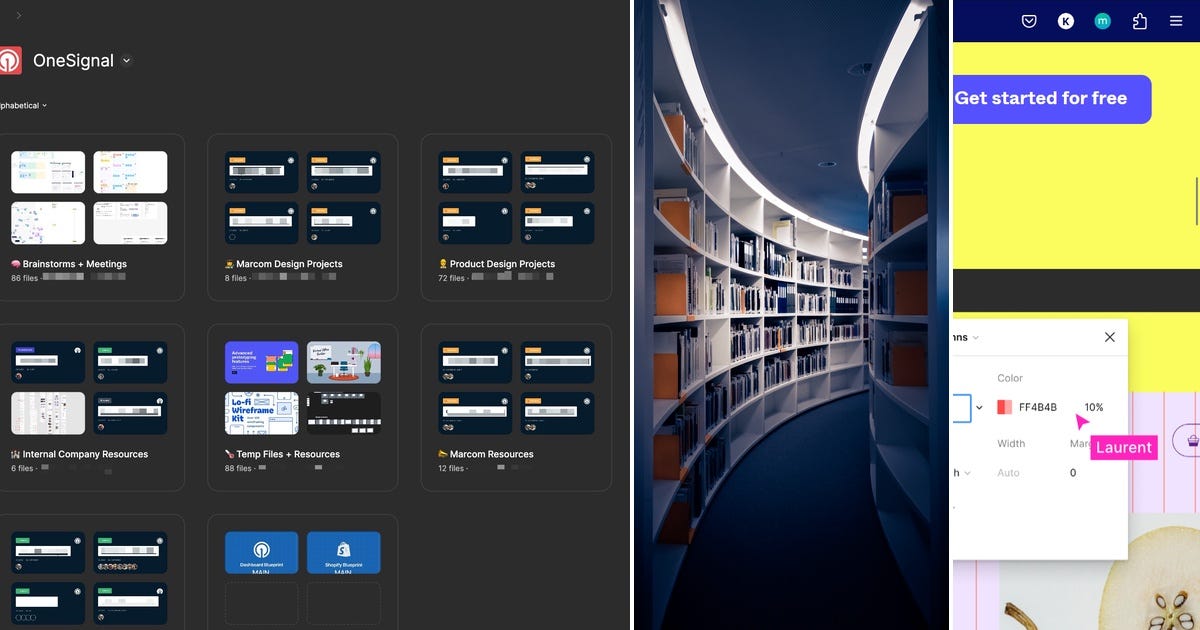Save the page to Pocket
The height and width of the screenshot is (630, 1200).
point(1029,20)
